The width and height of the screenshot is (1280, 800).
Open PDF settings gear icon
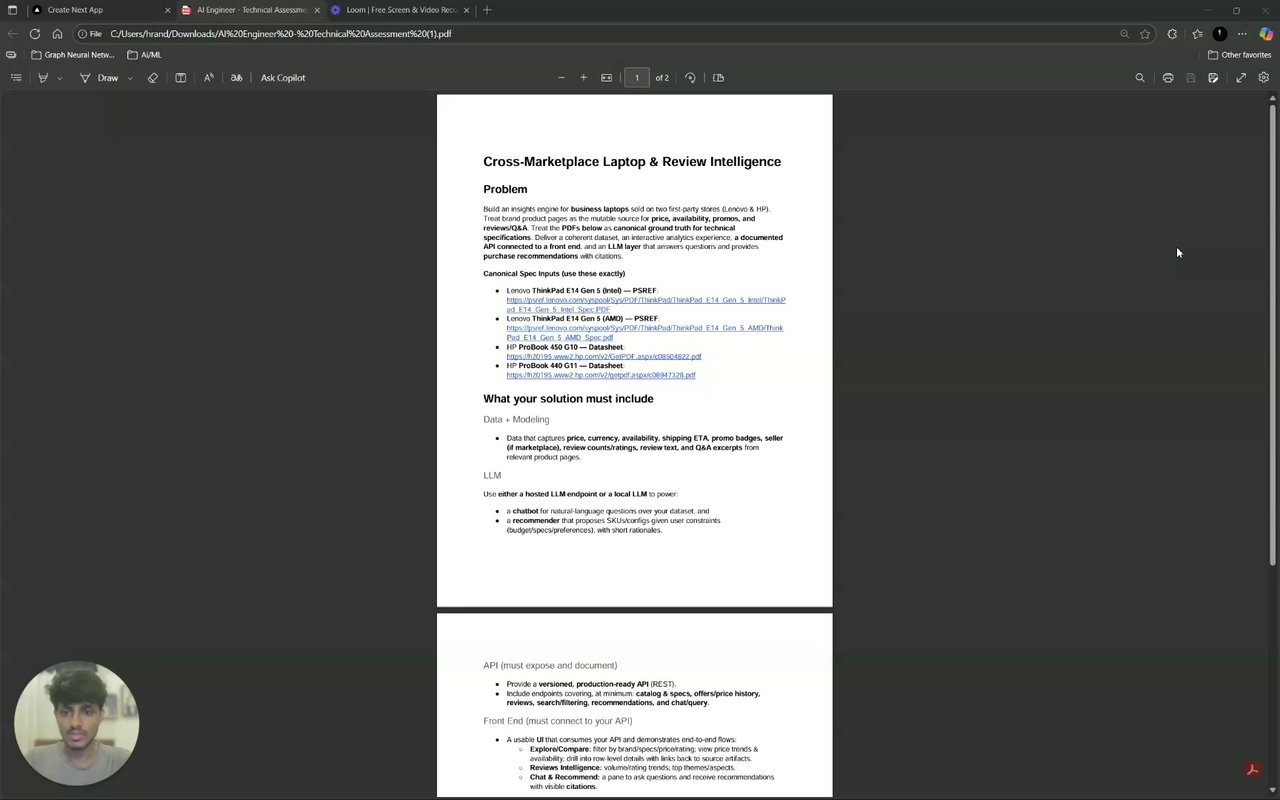[x=1264, y=78]
